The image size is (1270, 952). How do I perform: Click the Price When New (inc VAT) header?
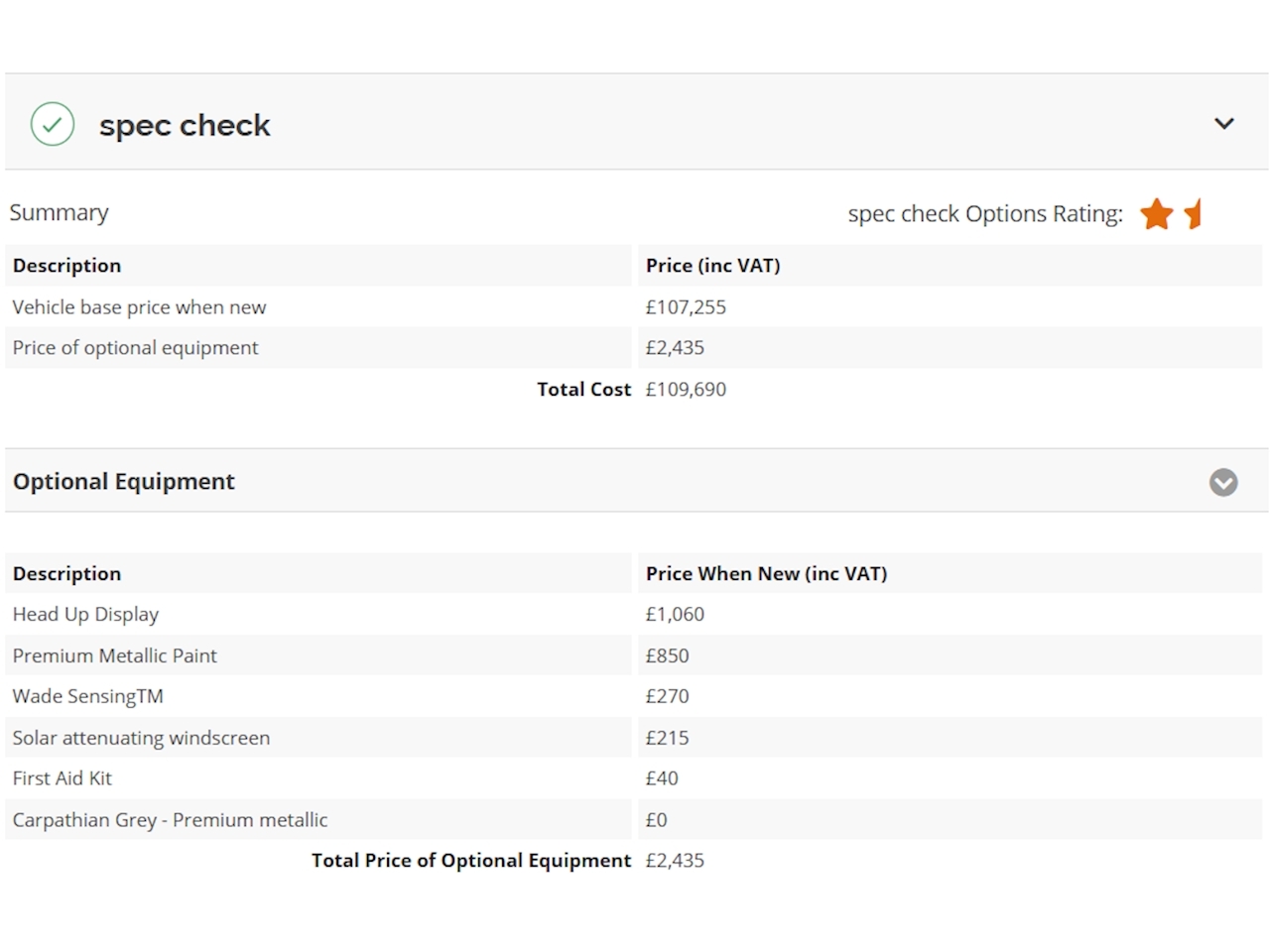[767, 573]
